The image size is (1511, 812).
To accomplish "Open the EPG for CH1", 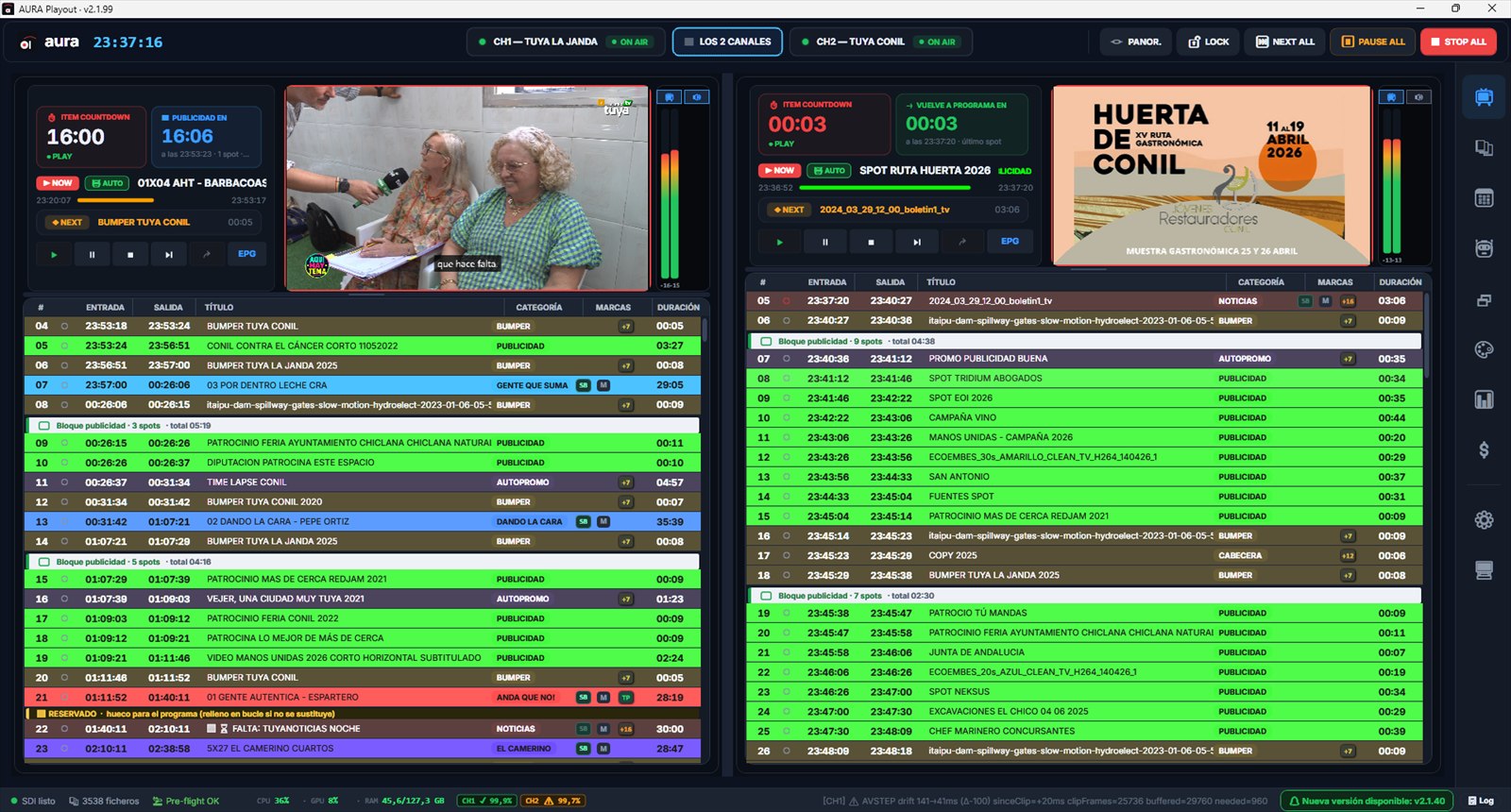I will (246, 254).
